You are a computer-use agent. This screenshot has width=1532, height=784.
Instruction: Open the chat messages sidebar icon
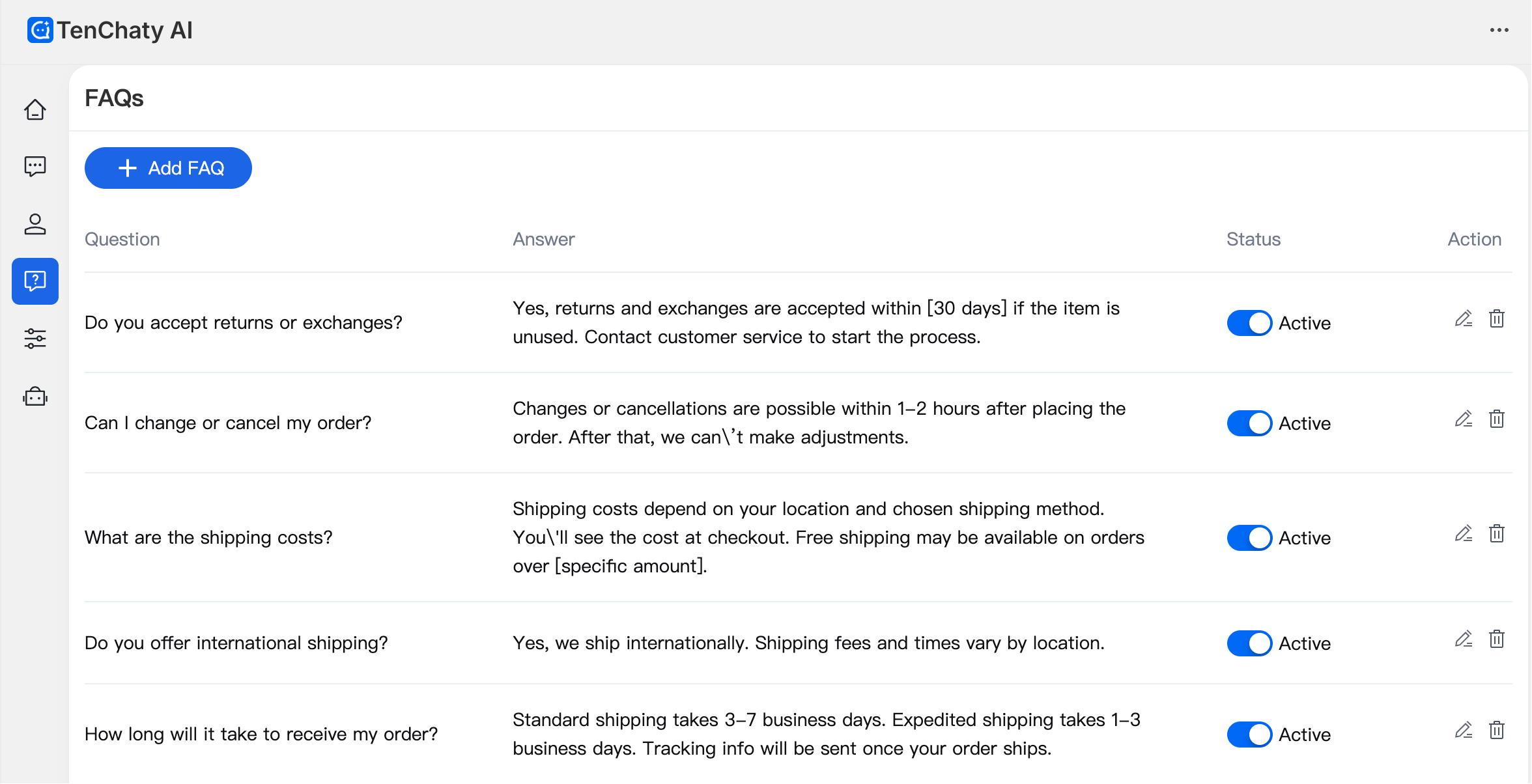point(35,167)
